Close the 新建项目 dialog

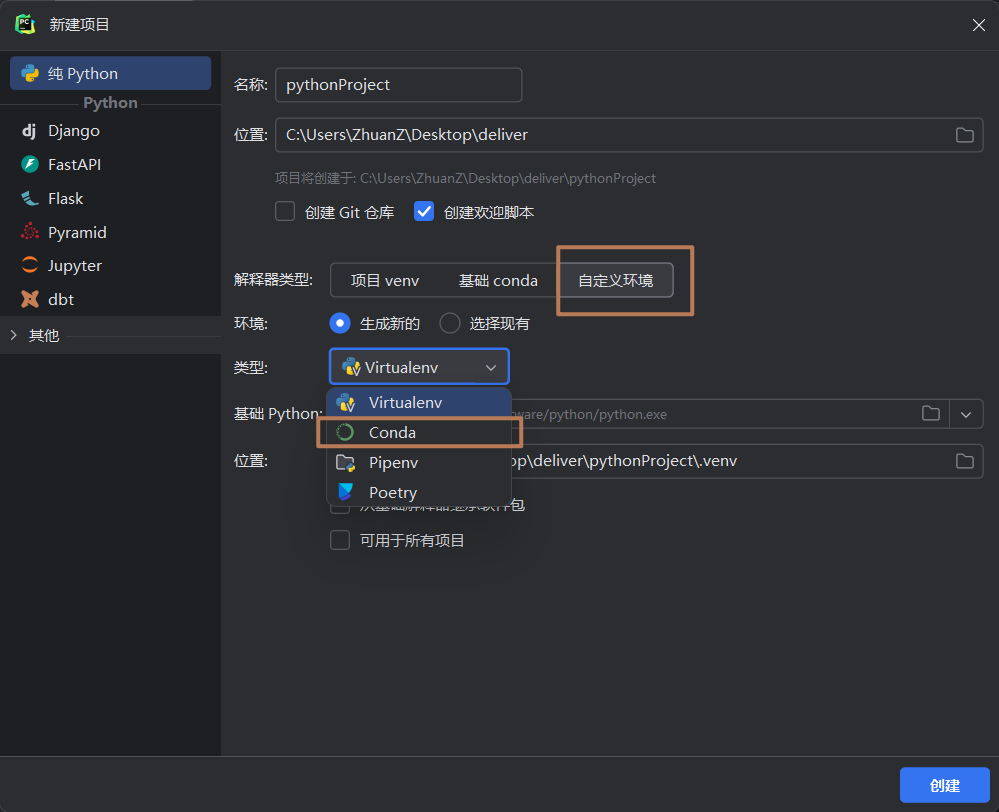coord(979,25)
